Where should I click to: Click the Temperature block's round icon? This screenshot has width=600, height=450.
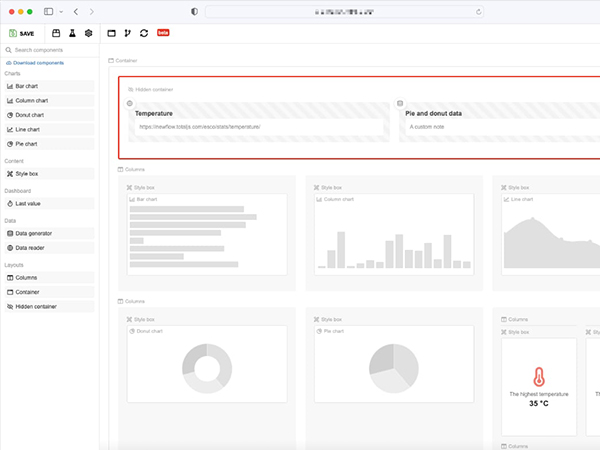(130, 103)
